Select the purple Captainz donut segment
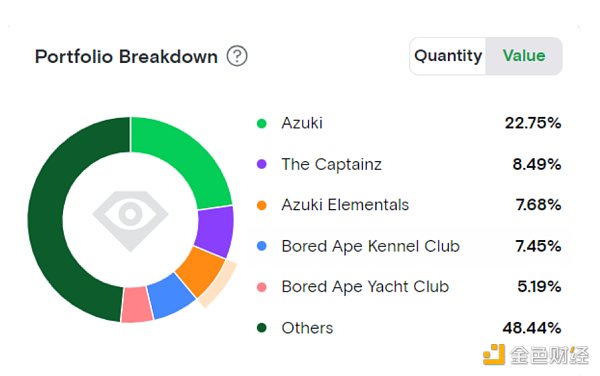Screen dimensions: 600x376 point(215,232)
